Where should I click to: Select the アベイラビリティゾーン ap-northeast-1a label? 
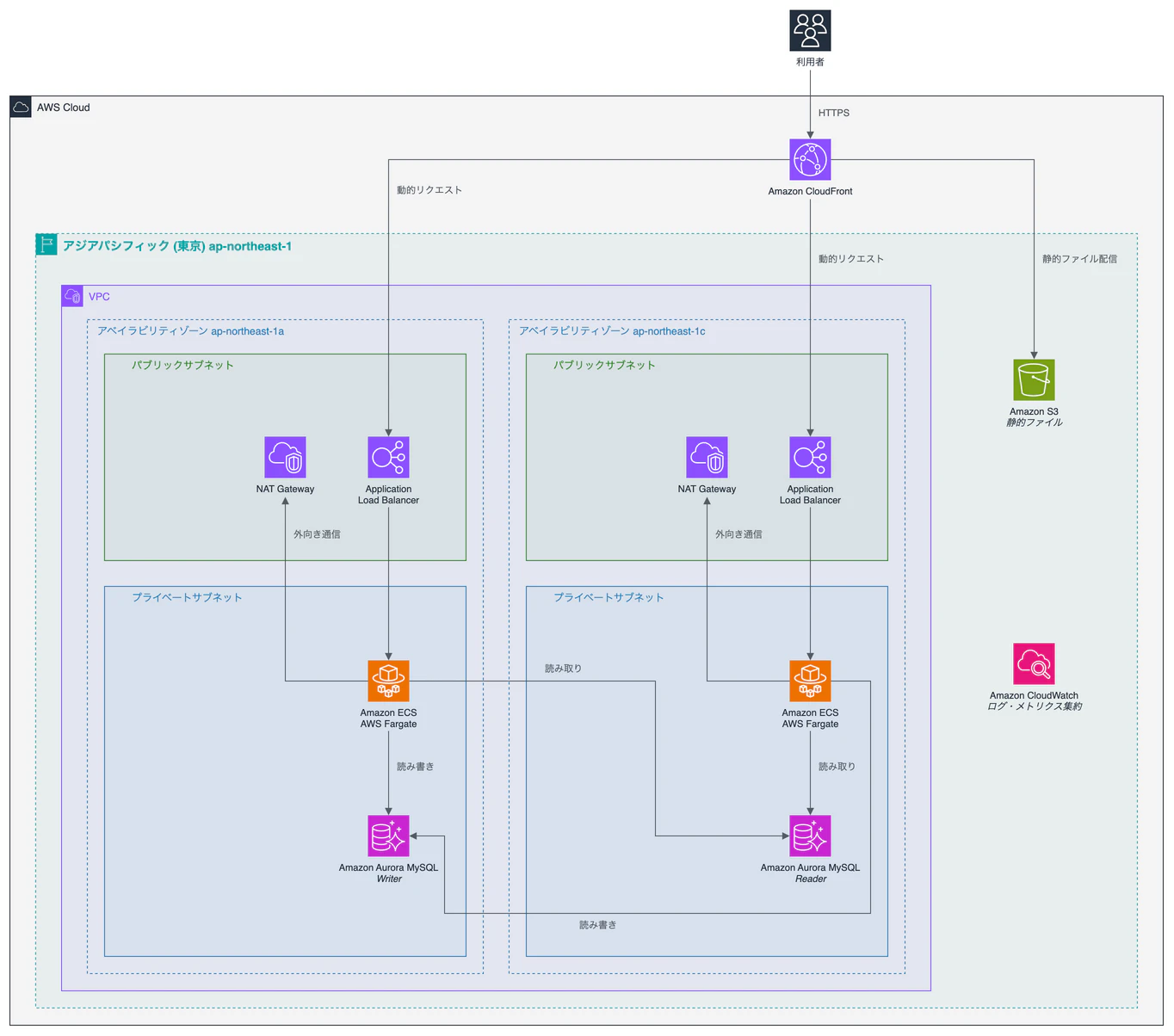click(190, 331)
